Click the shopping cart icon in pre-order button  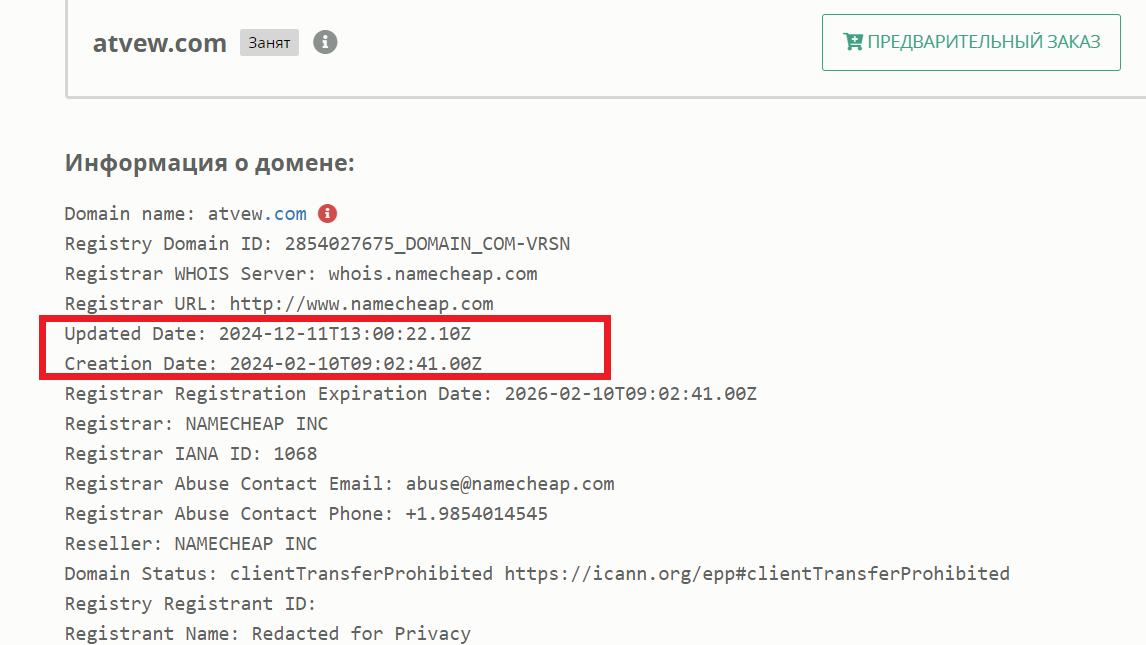pyautogui.click(x=852, y=42)
